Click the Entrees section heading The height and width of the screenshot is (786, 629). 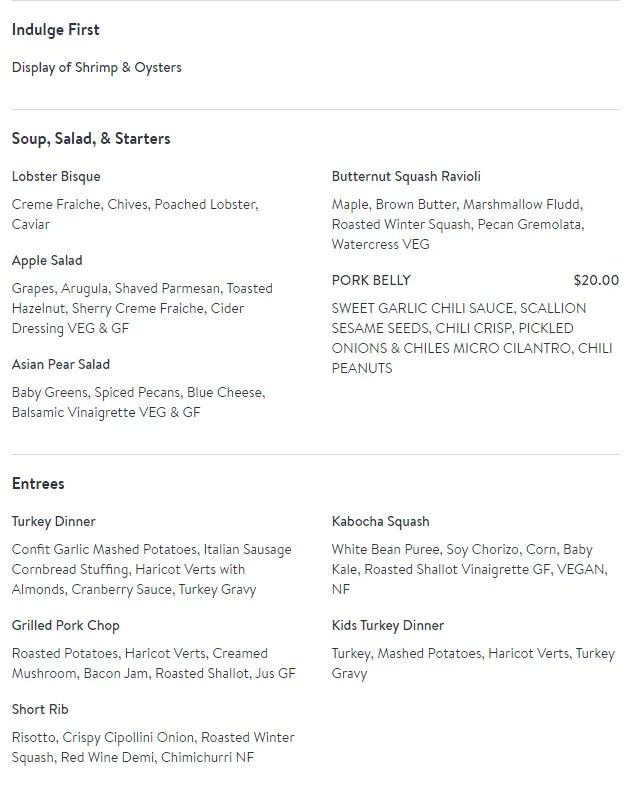38,484
